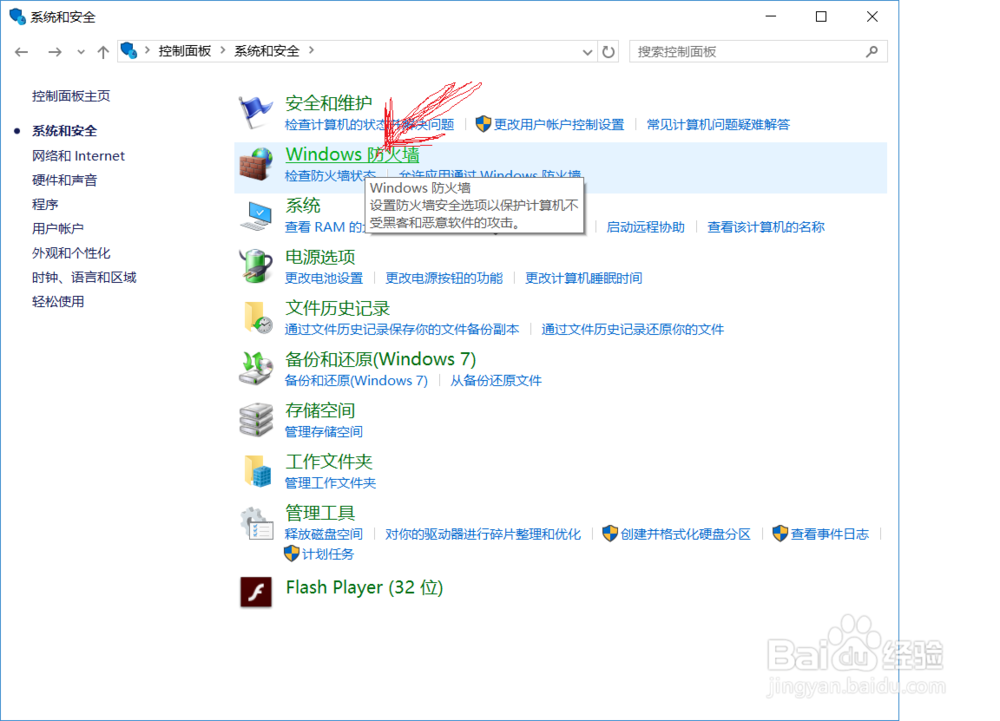Select 程序 category in sidebar

tap(45, 205)
